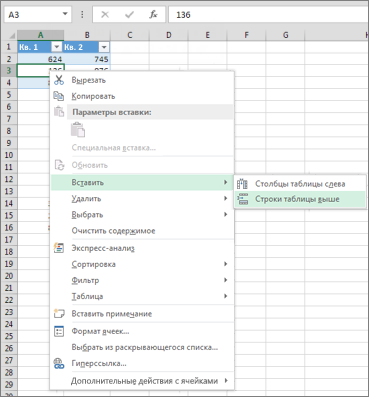Choose Гиперссылка… menu entry
The width and height of the screenshot is (369, 397).
pos(142,363)
